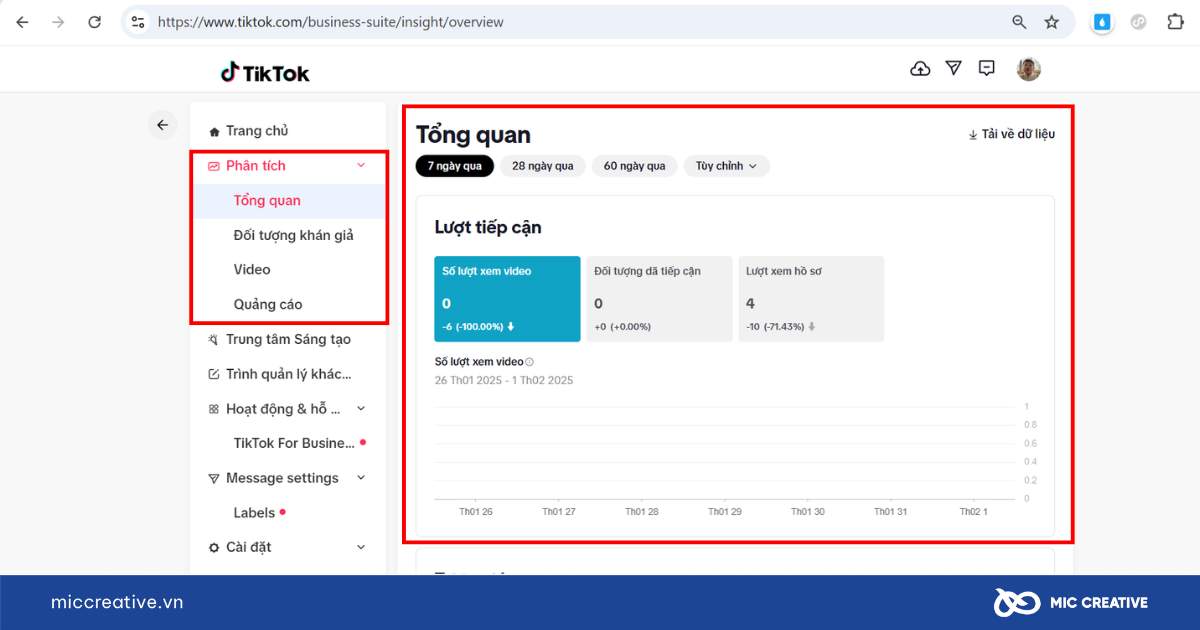1200x630 pixels.
Task: Click Tải về dữ liệu text link
Action: [1018, 134]
